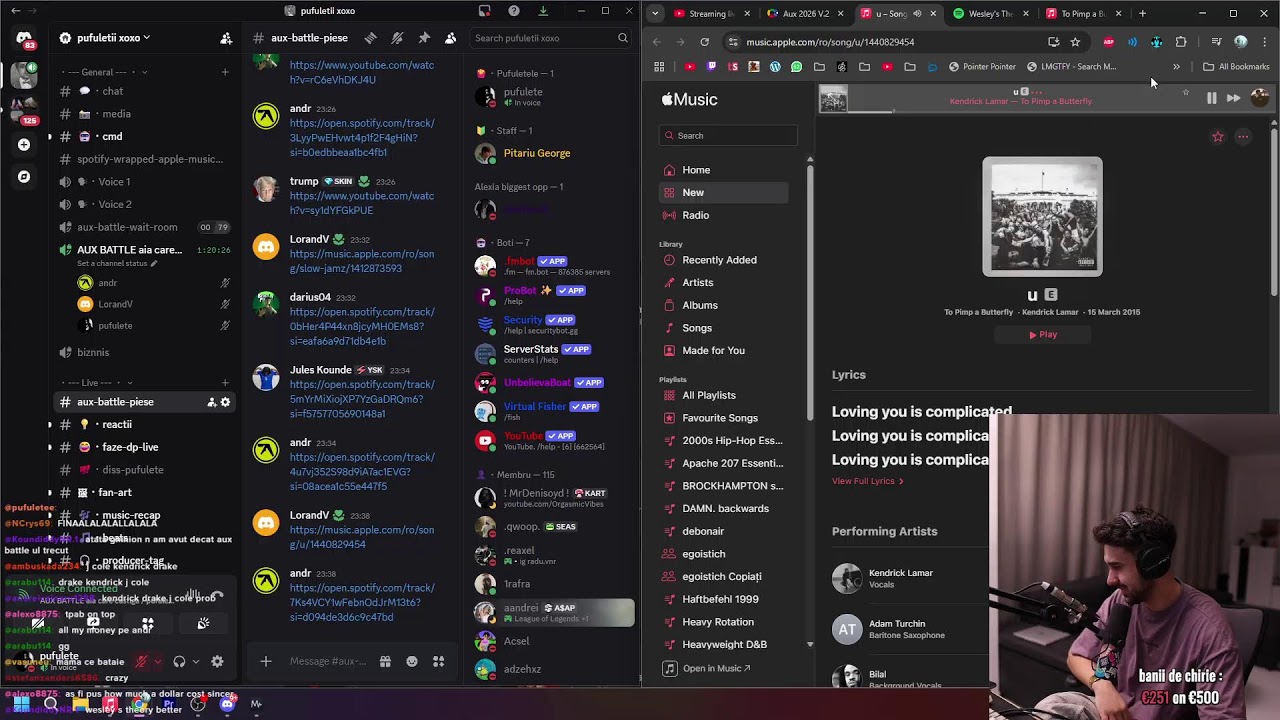
Task: Click Discord download update icon
Action: coord(543,11)
